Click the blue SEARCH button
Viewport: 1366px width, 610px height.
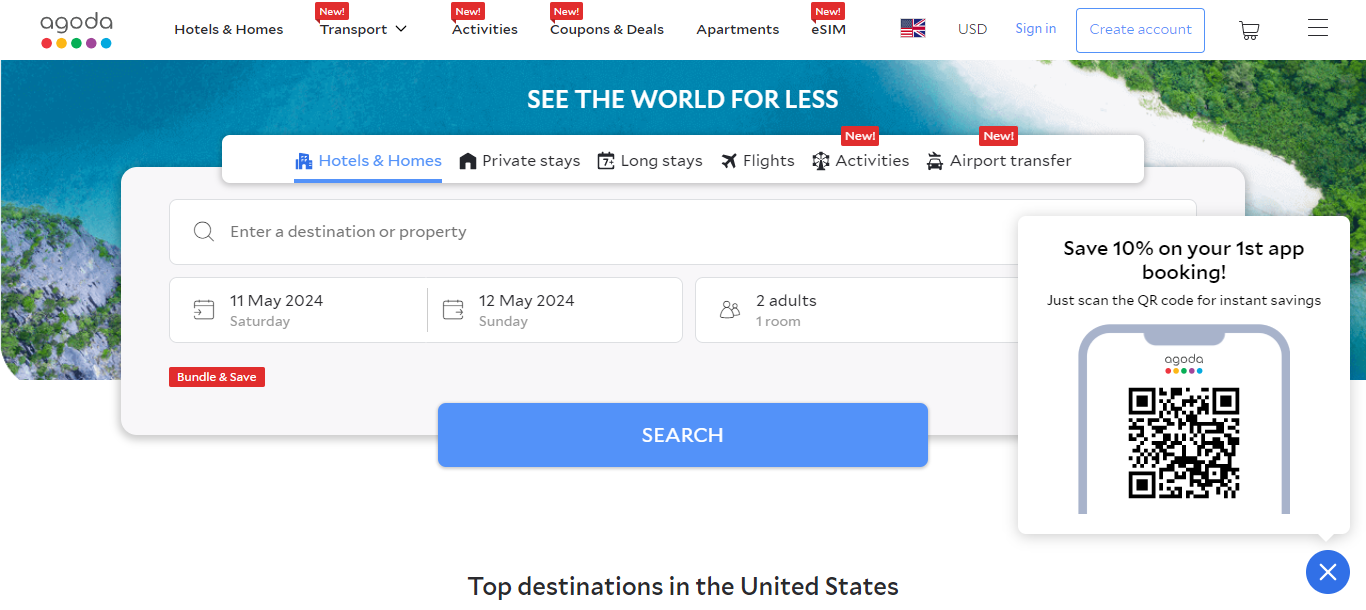pos(682,435)
